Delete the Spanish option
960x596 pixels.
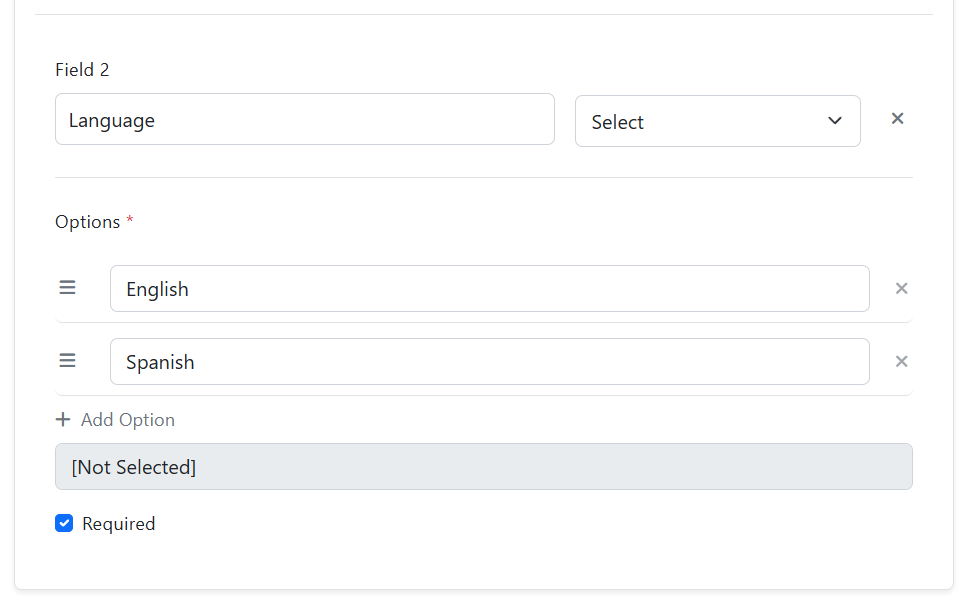click(901, 362)
